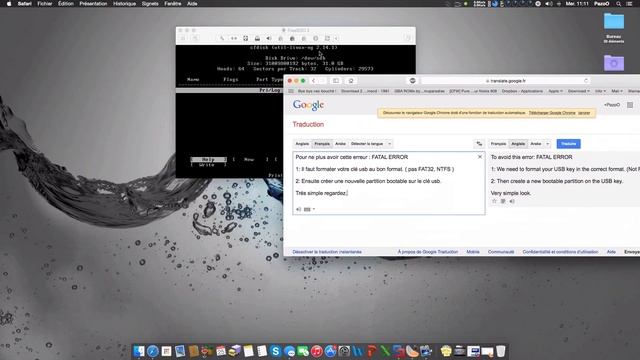
Task: Open the menu bar volume control
Action: tap(549, 4)
